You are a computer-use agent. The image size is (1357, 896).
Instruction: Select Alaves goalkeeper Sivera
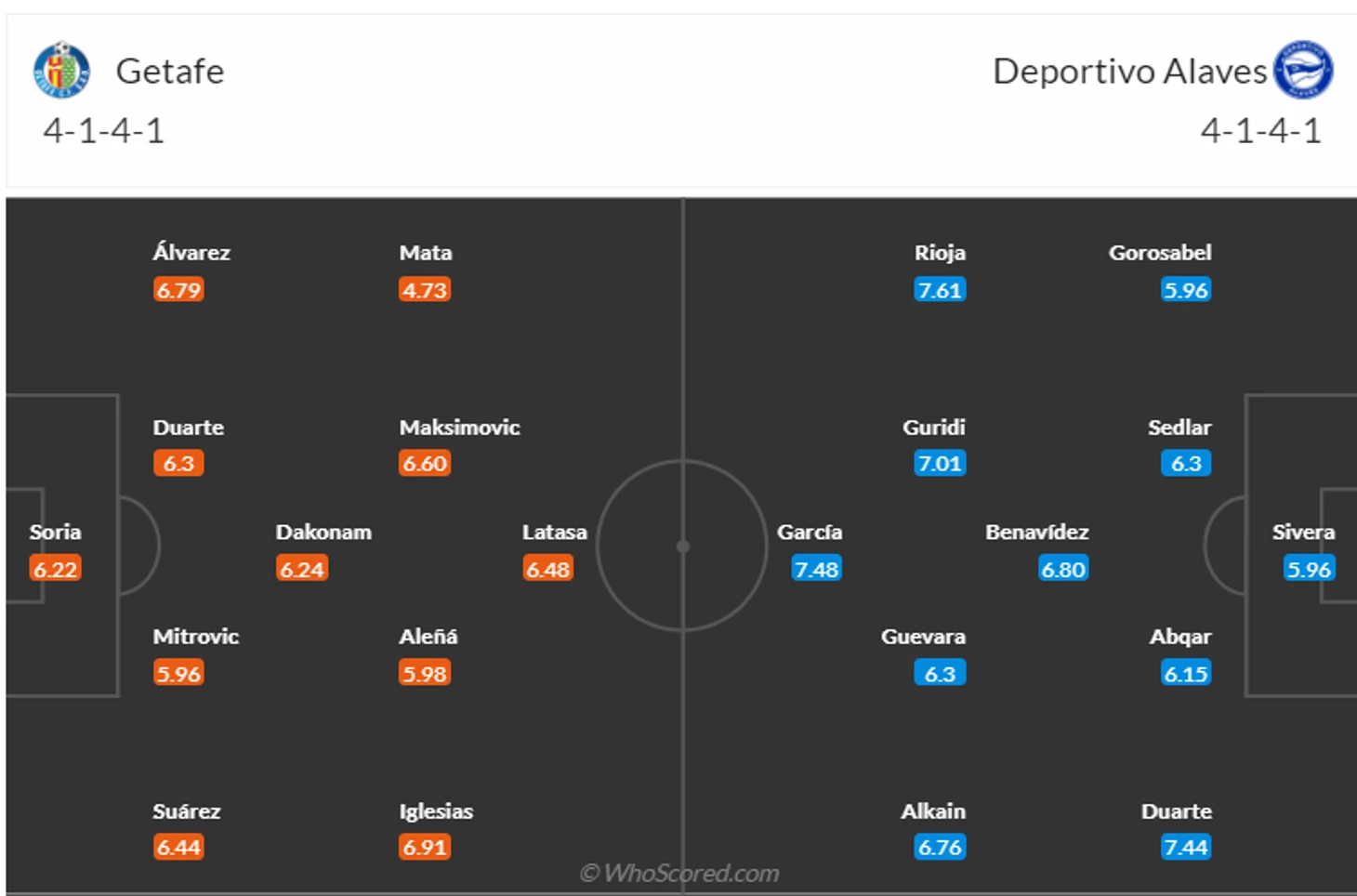(x=1303, y=533)
